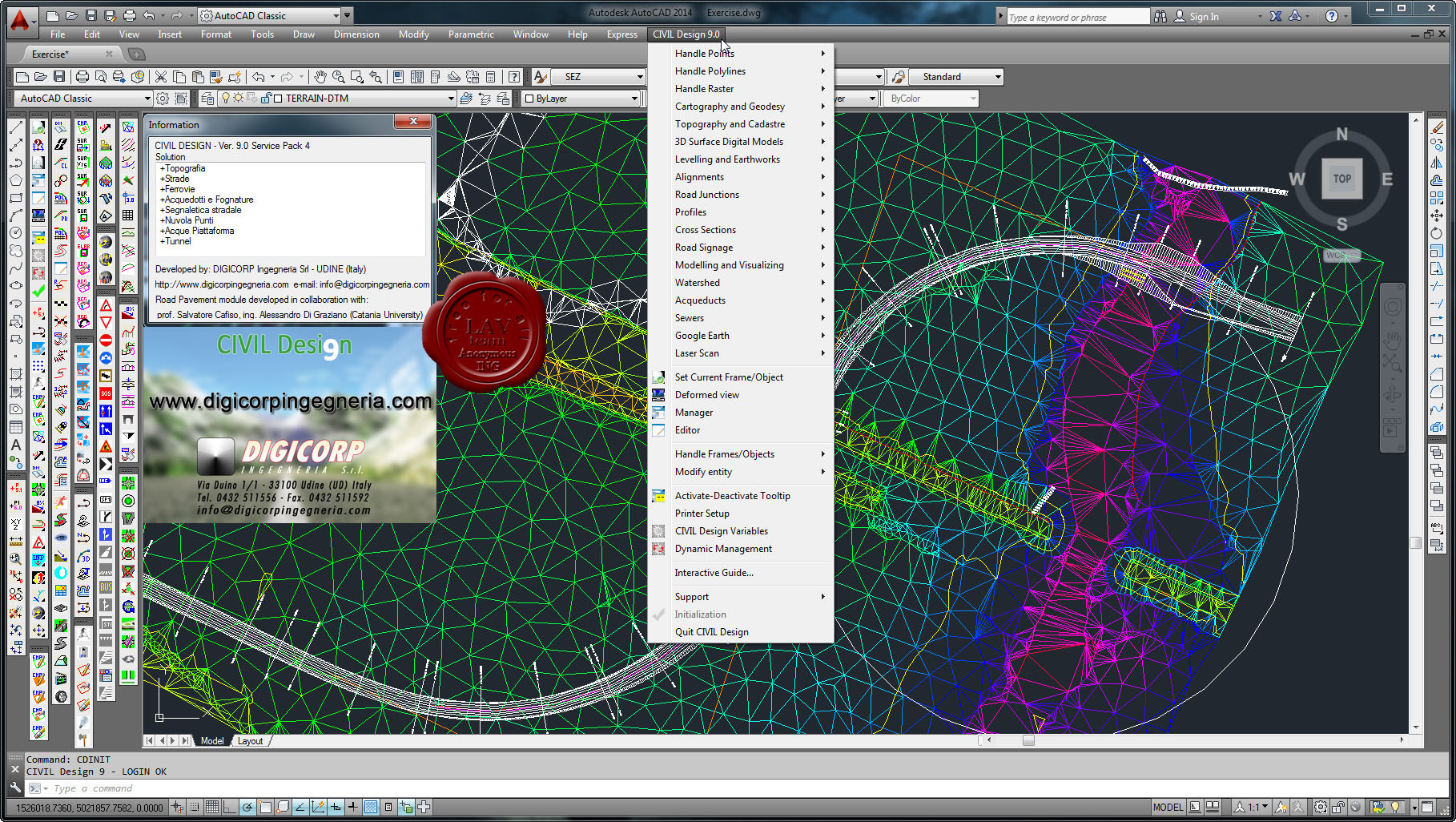Click the MODEL space button in status bar
Viewport: 1456px width, 822px height.
(x=1168, y=808)
